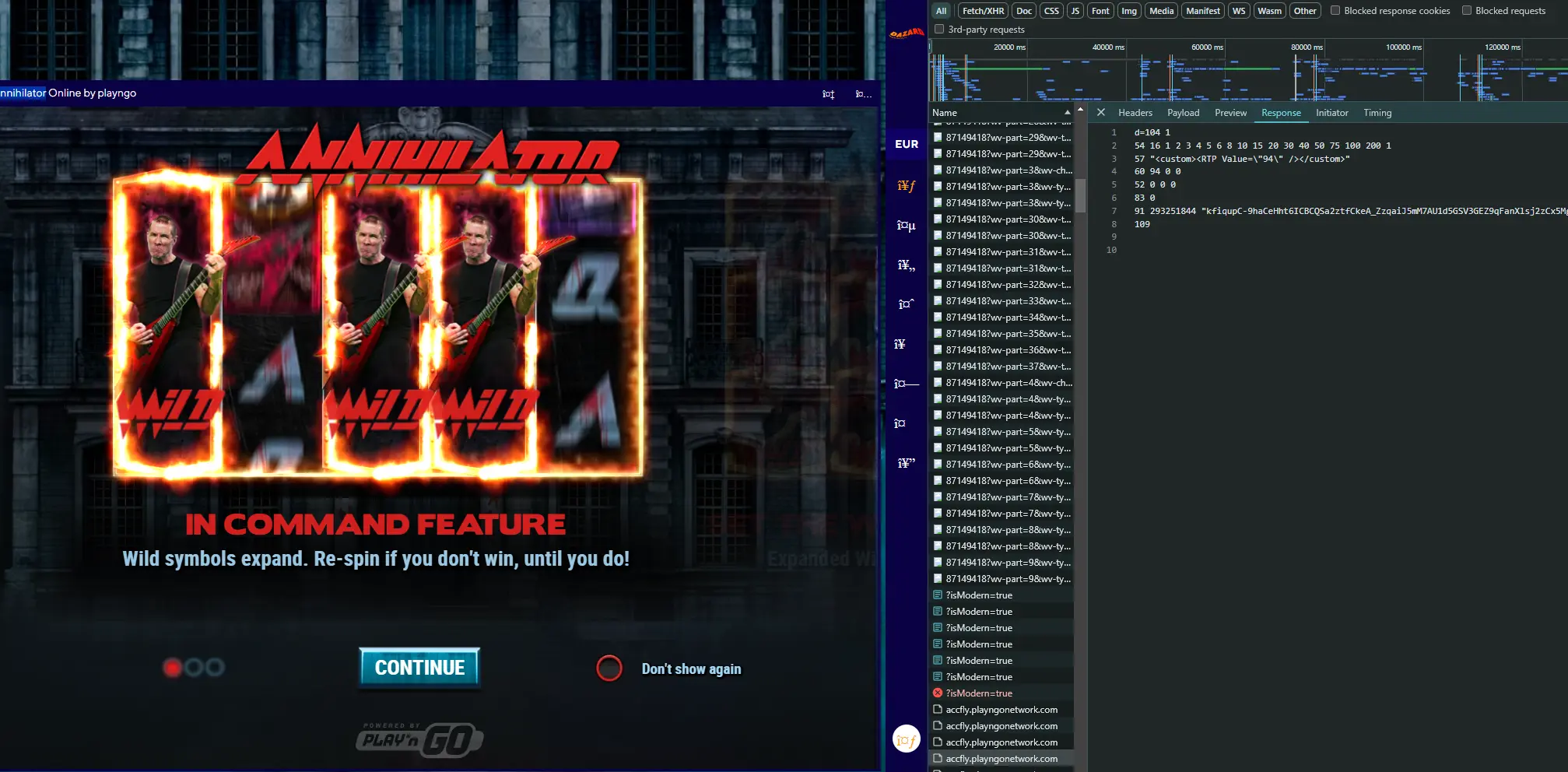Image resolution: width=1568 pixels, height=772 pixels.
Task: Click the sidebar glyph directly under EUR
Action: 907,185
